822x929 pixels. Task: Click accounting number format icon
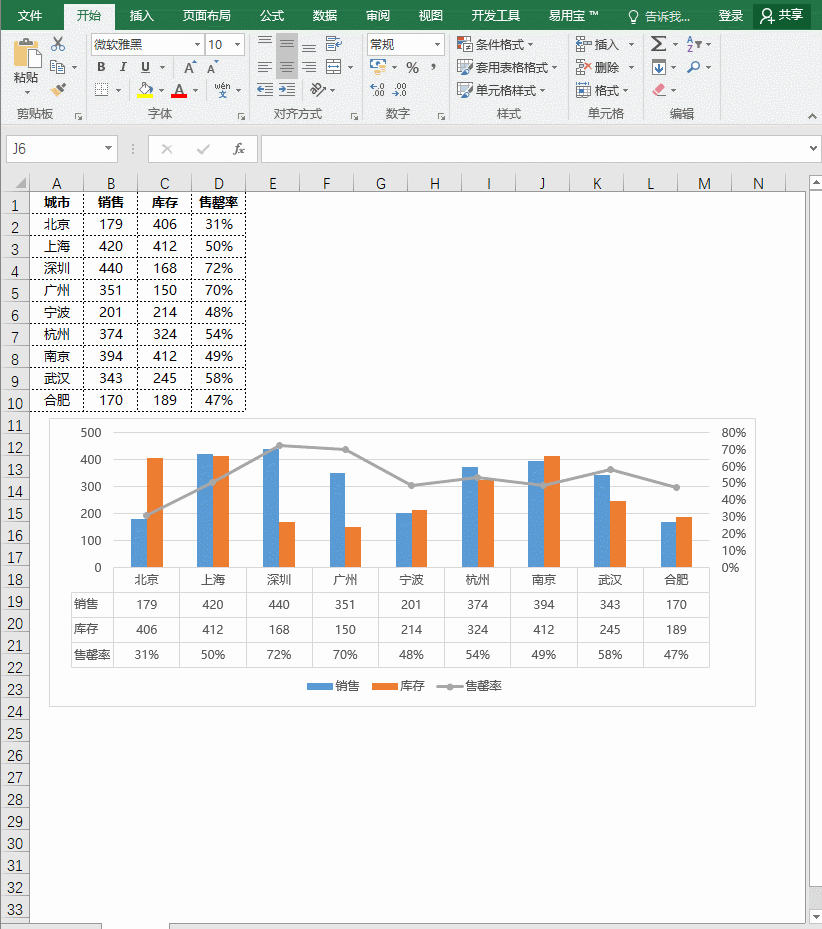(x=378, y=66)
